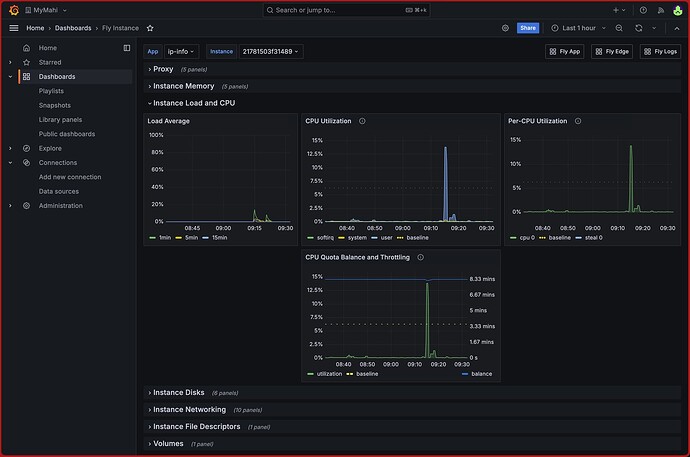Click the Share button

click(x=528, y=28)
